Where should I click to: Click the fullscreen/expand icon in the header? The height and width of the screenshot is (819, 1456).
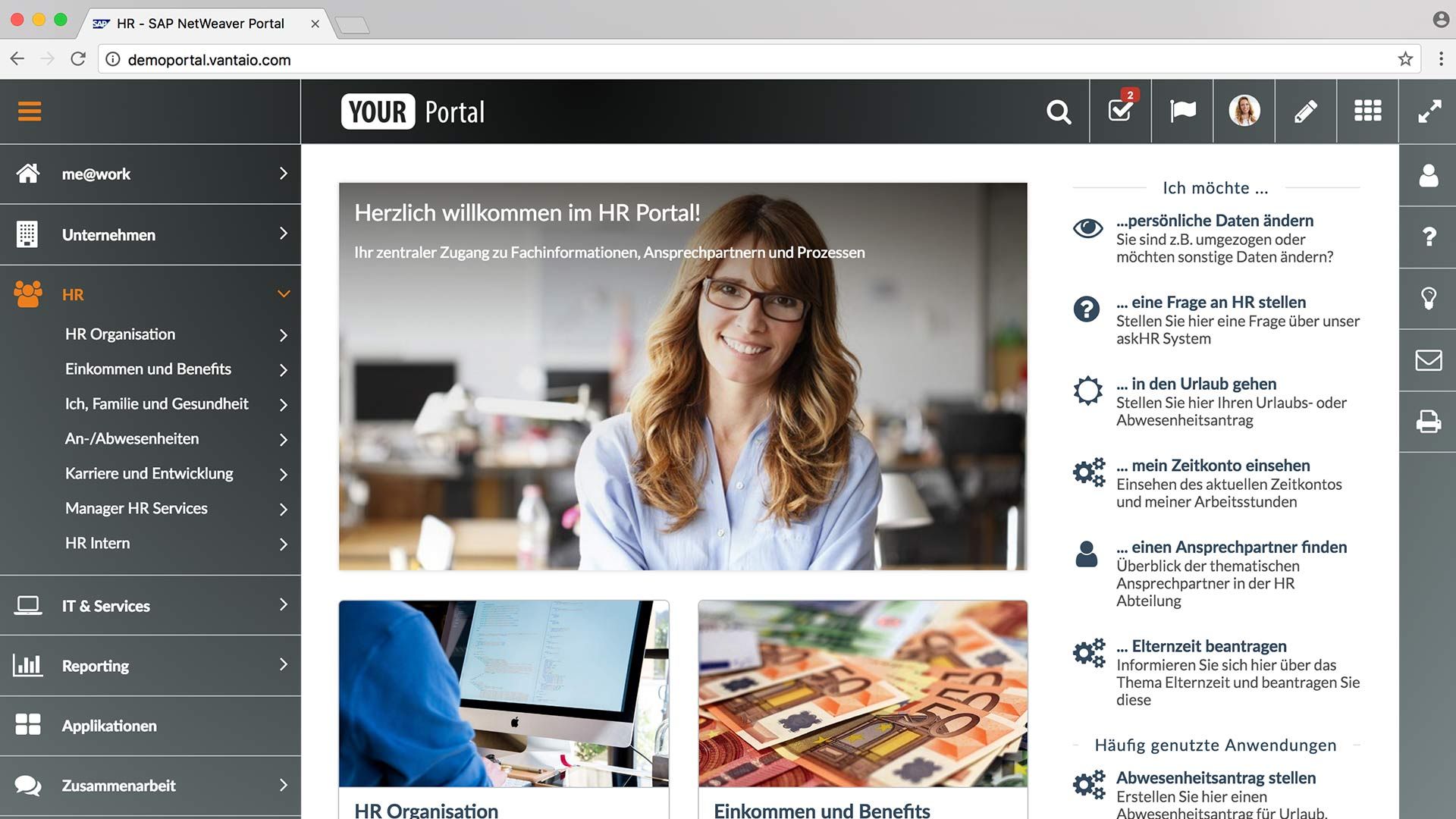tap(1426, 111)
